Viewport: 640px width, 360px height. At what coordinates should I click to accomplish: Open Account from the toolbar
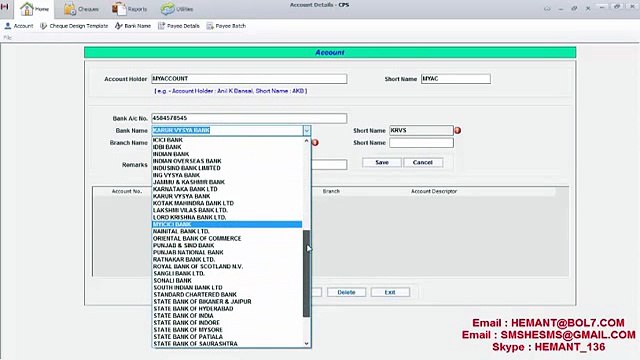point(19,26)
